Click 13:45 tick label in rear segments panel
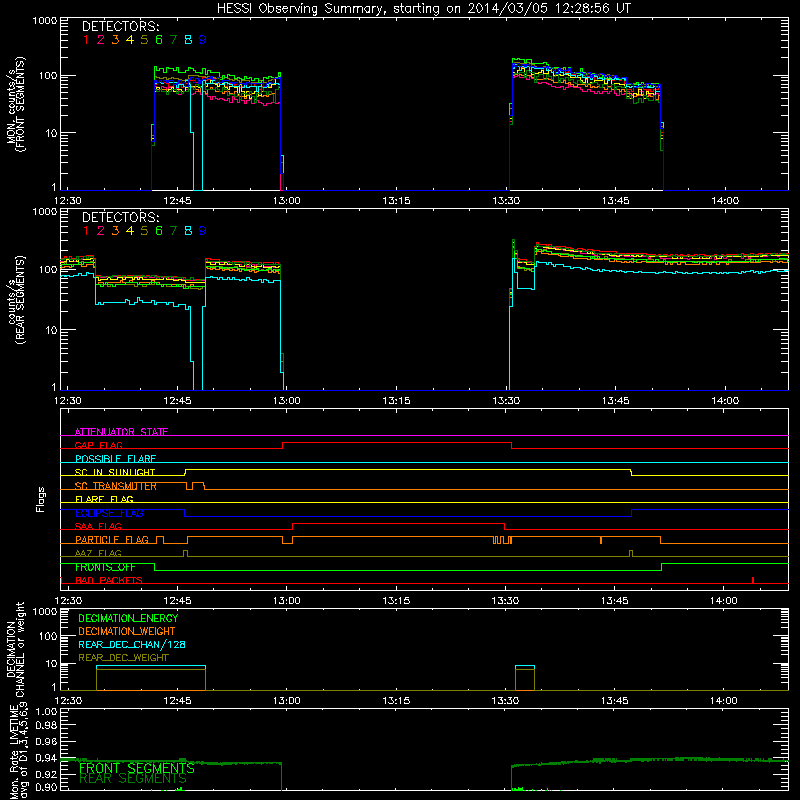Viewport: 800px width, 800px height. click(x=615, y=401)
